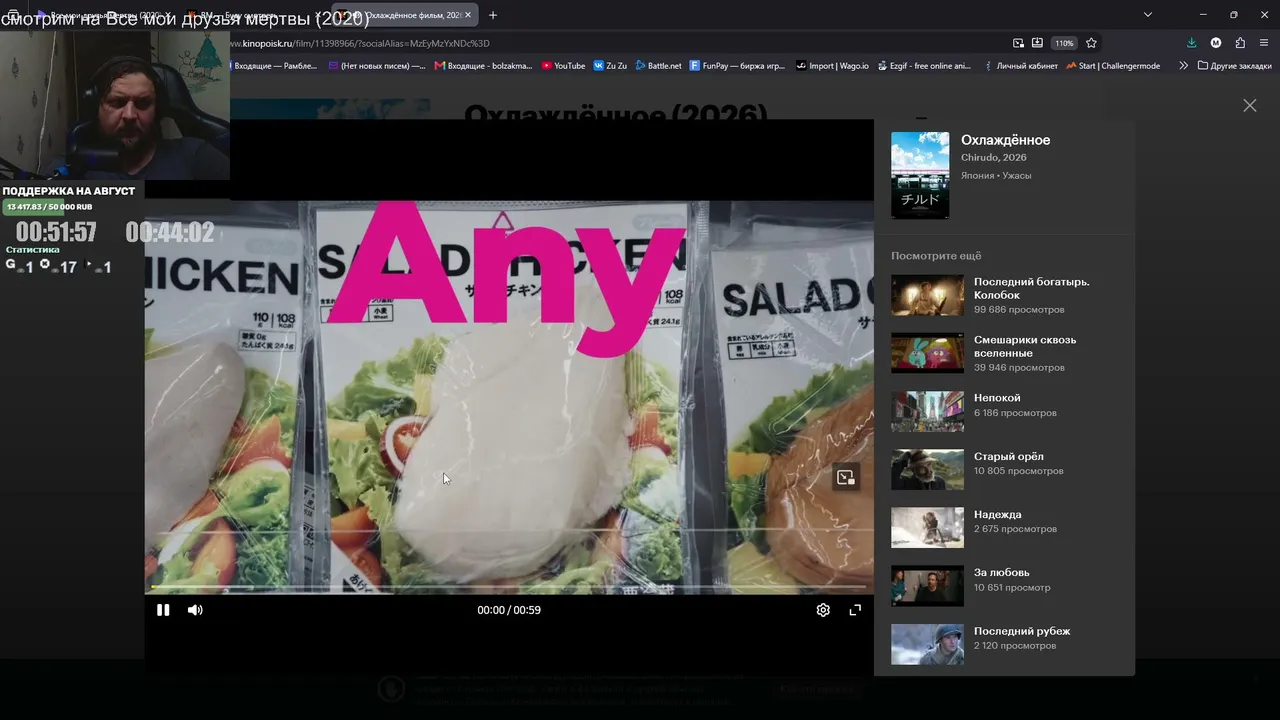Open the Ezgif bookmark
This screenshot has height=720, width=1280.
[x=924, y=66]
